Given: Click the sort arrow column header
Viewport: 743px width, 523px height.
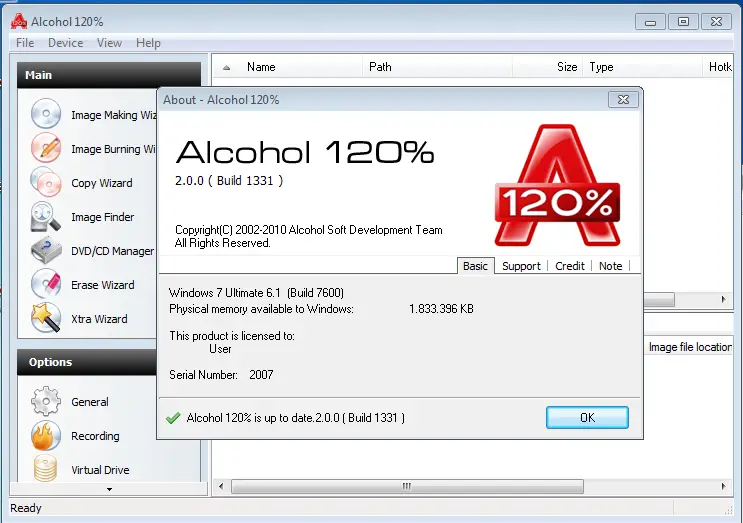Looking at the screenshot, I should point(227,67).
